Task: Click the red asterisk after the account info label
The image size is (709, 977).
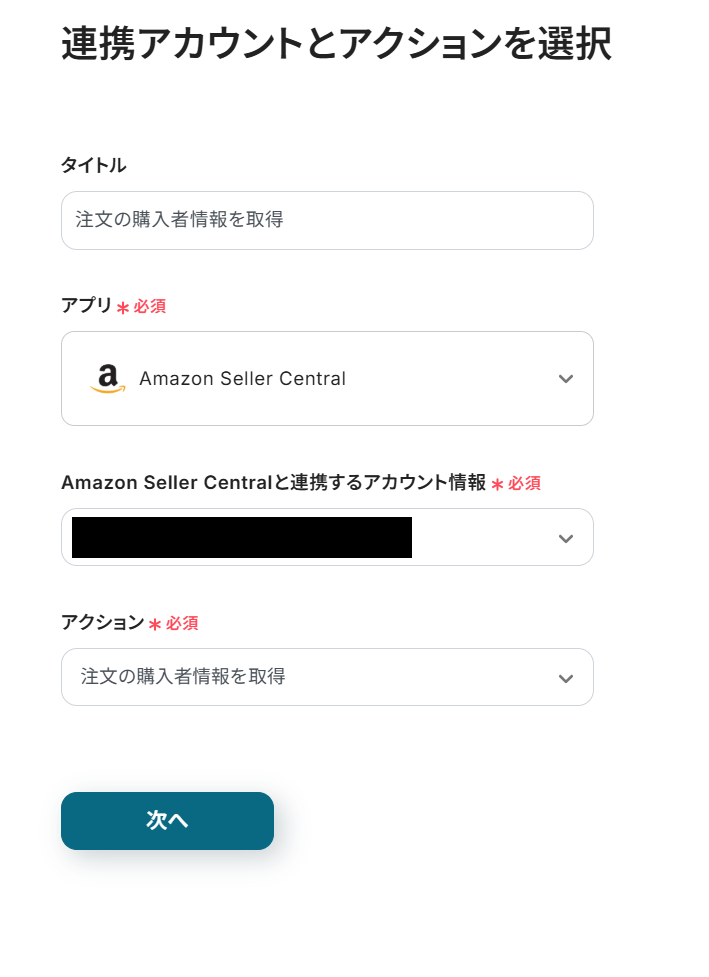Action: tap(497, 485)
